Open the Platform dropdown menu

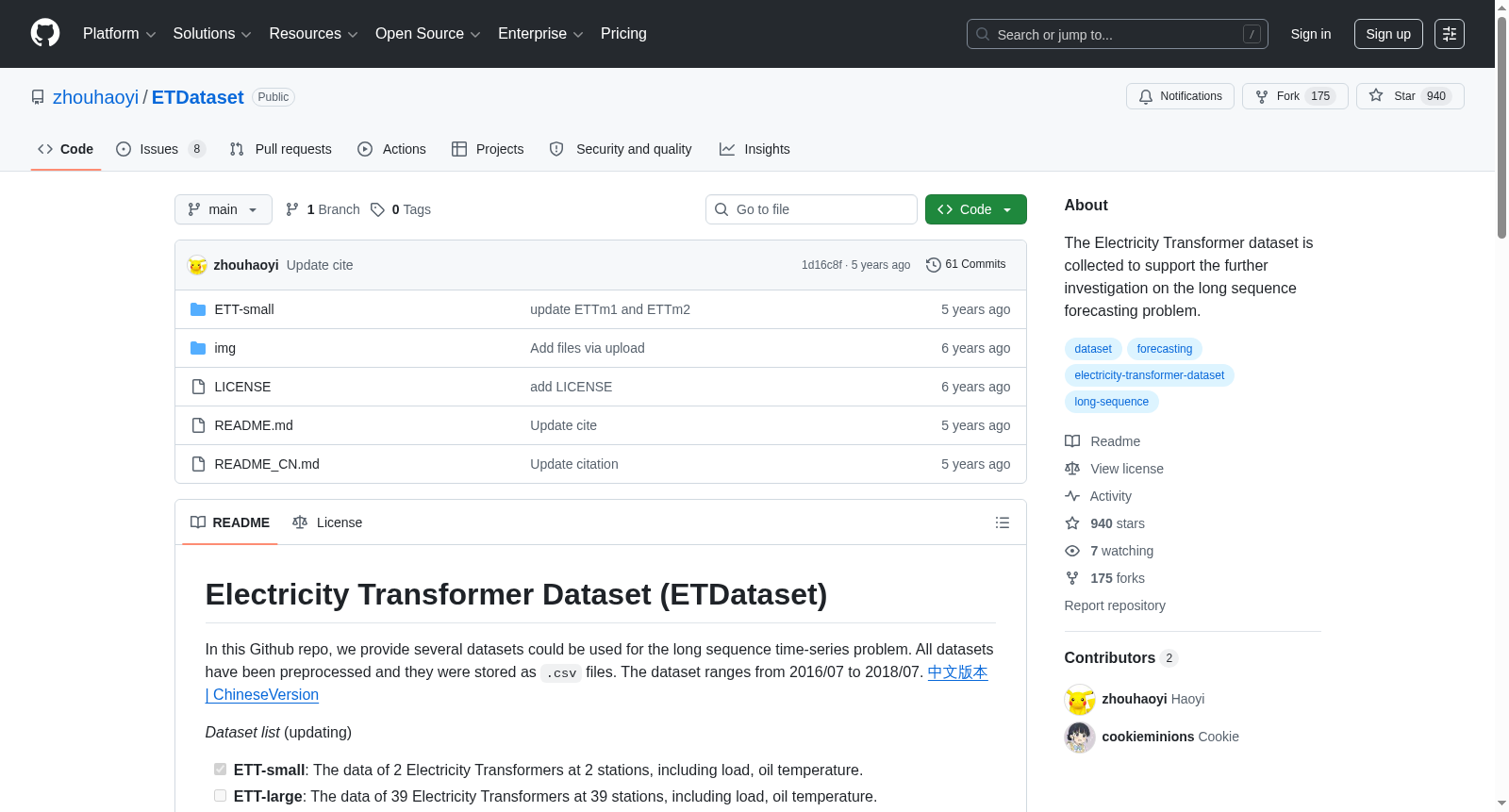tap(119, 34)
